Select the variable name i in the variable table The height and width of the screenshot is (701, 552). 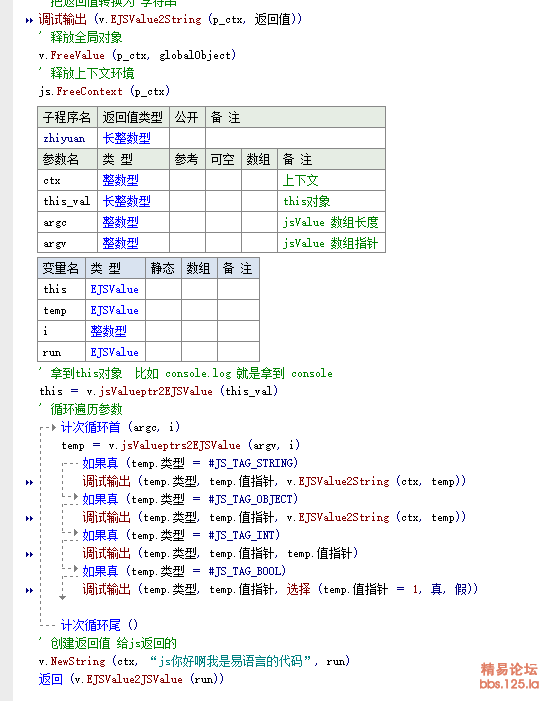coord(62,331)
